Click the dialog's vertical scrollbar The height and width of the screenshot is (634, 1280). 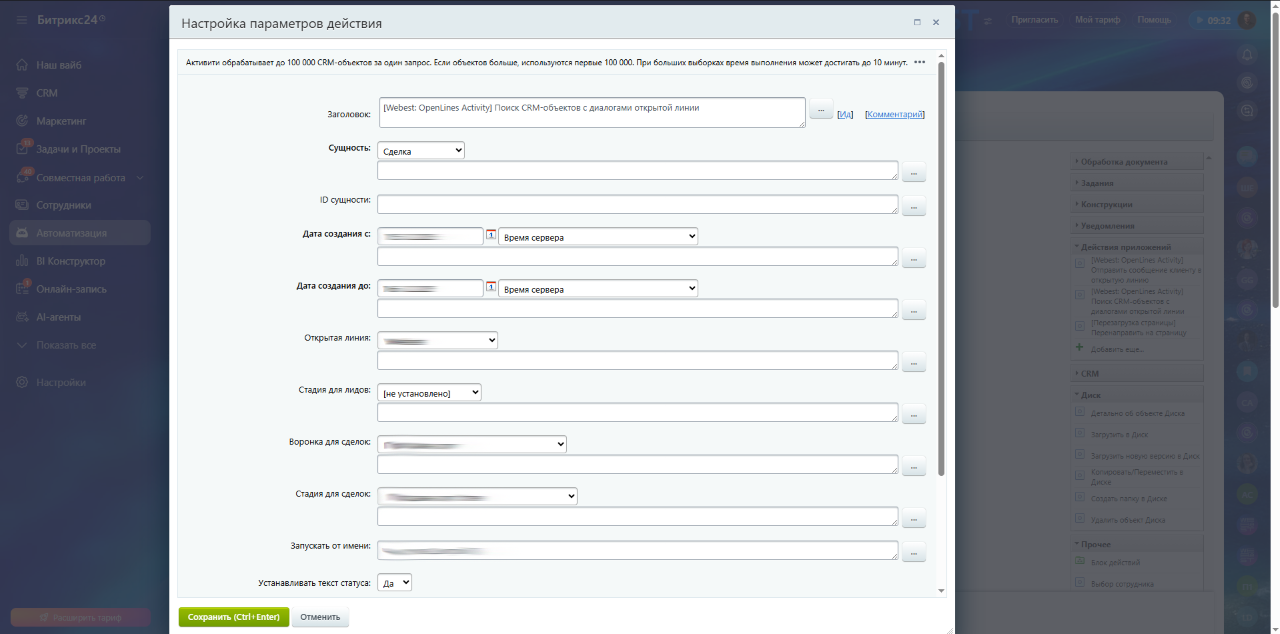click(x=941, y=300)
